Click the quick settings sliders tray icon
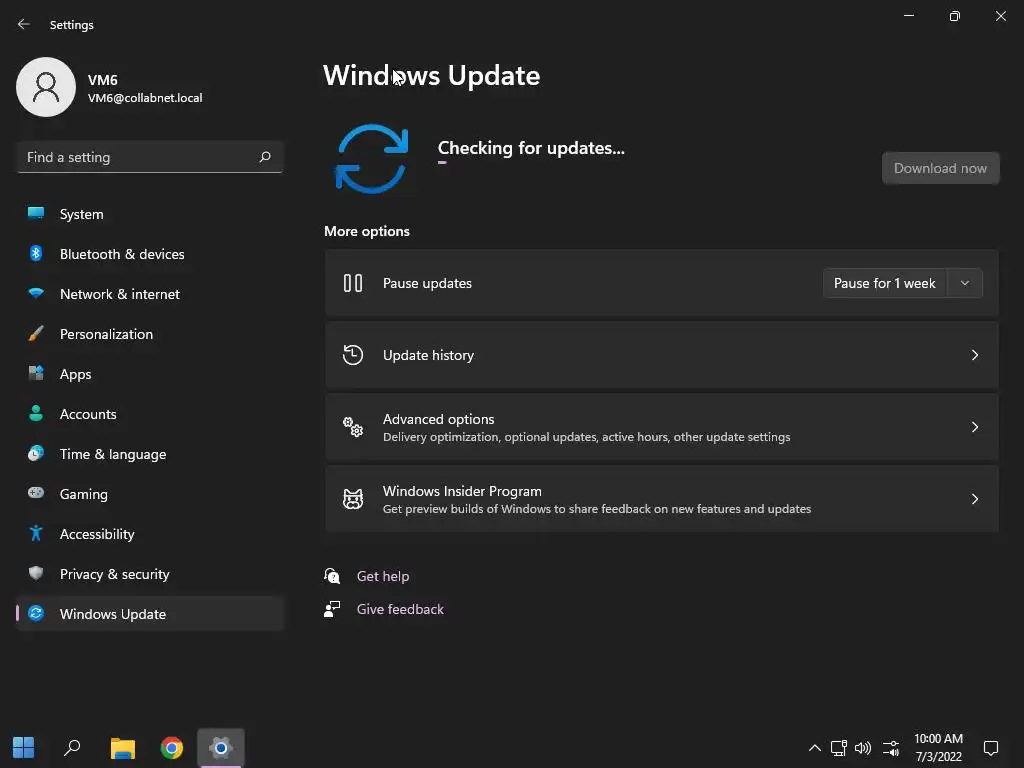This screenshot has width=1024, height=768. coord(891,748)
